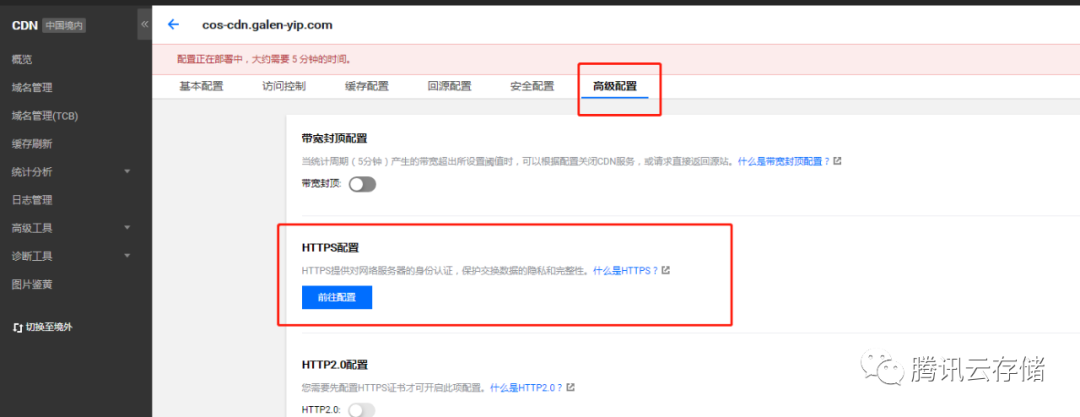This screenshot has width=1080, height=417.
Task: Open the 什么是HTTPS help link
Action: 625,271
